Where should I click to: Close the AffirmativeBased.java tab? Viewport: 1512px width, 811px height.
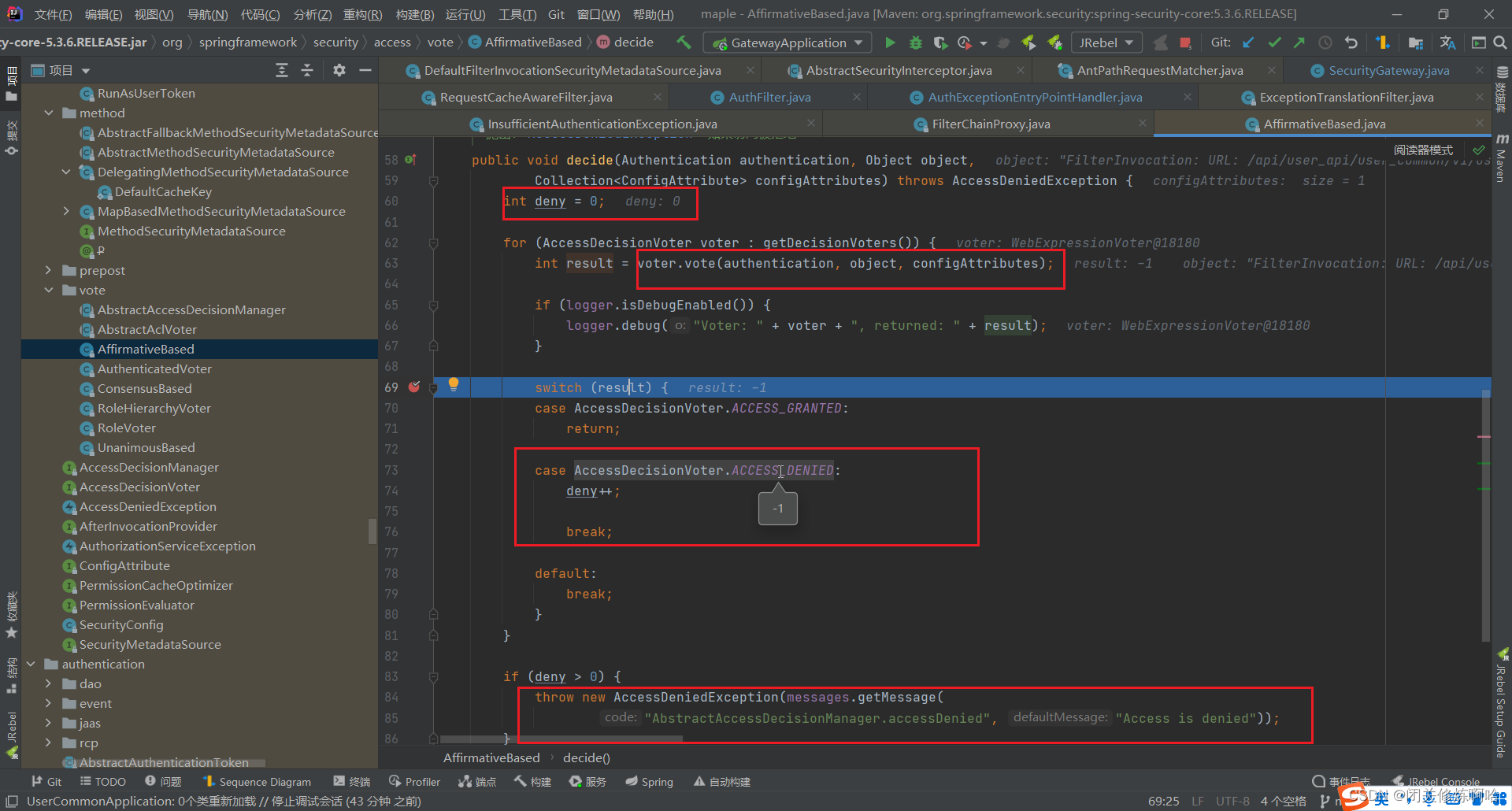(1479, 124)
